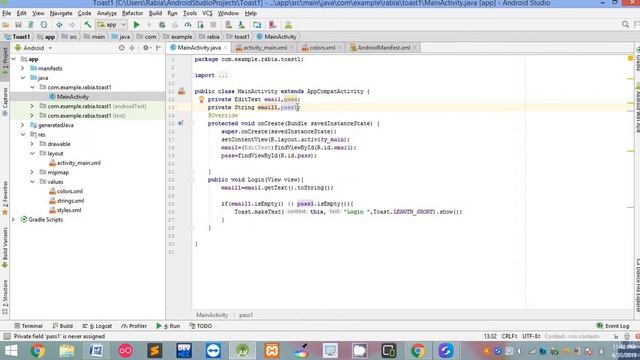The width and height of the screenshot is (640, 360).
Task: Expand the drawable folder
Action: pyautogui.click(x=32, y=144)
